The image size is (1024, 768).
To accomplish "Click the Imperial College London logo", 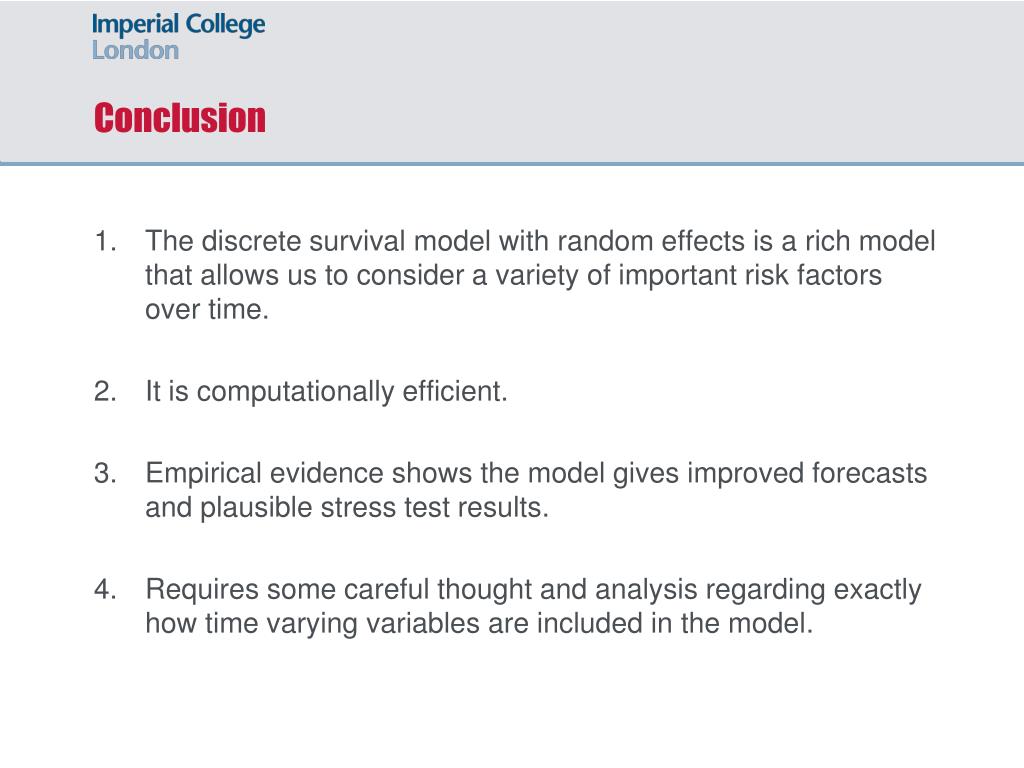I will (x=178, y=37).
